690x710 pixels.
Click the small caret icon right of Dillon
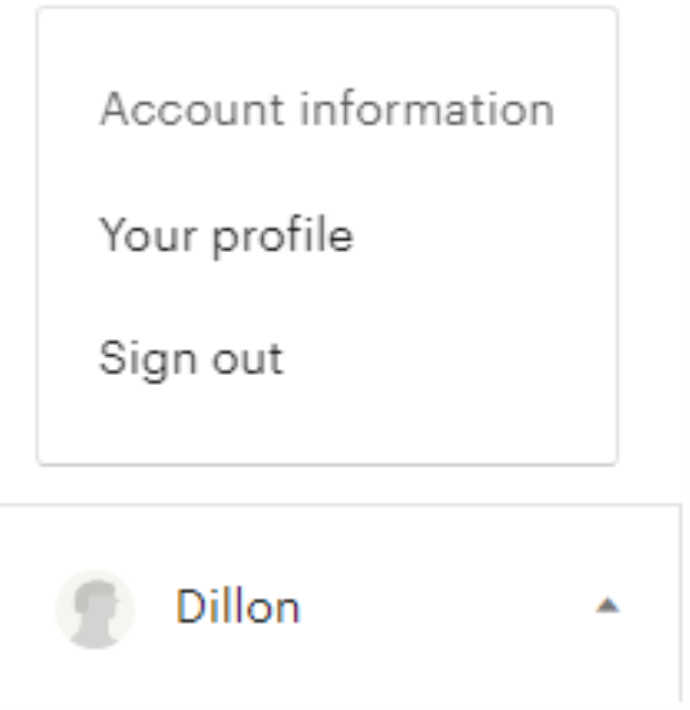pos(607,605)
